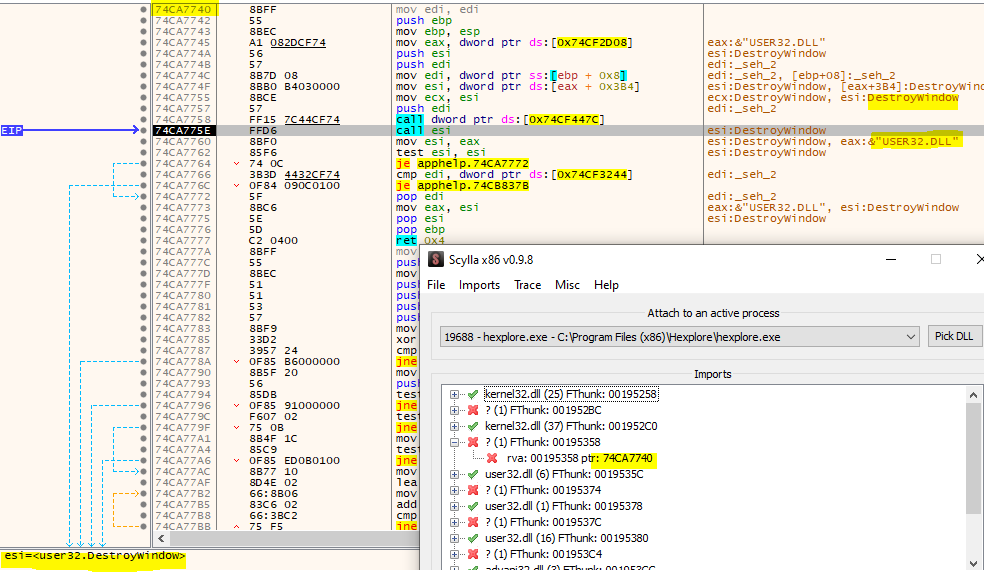Click the Scylla application icon in title bar
This screenshot has width=984, height=572.
[436, 259]
